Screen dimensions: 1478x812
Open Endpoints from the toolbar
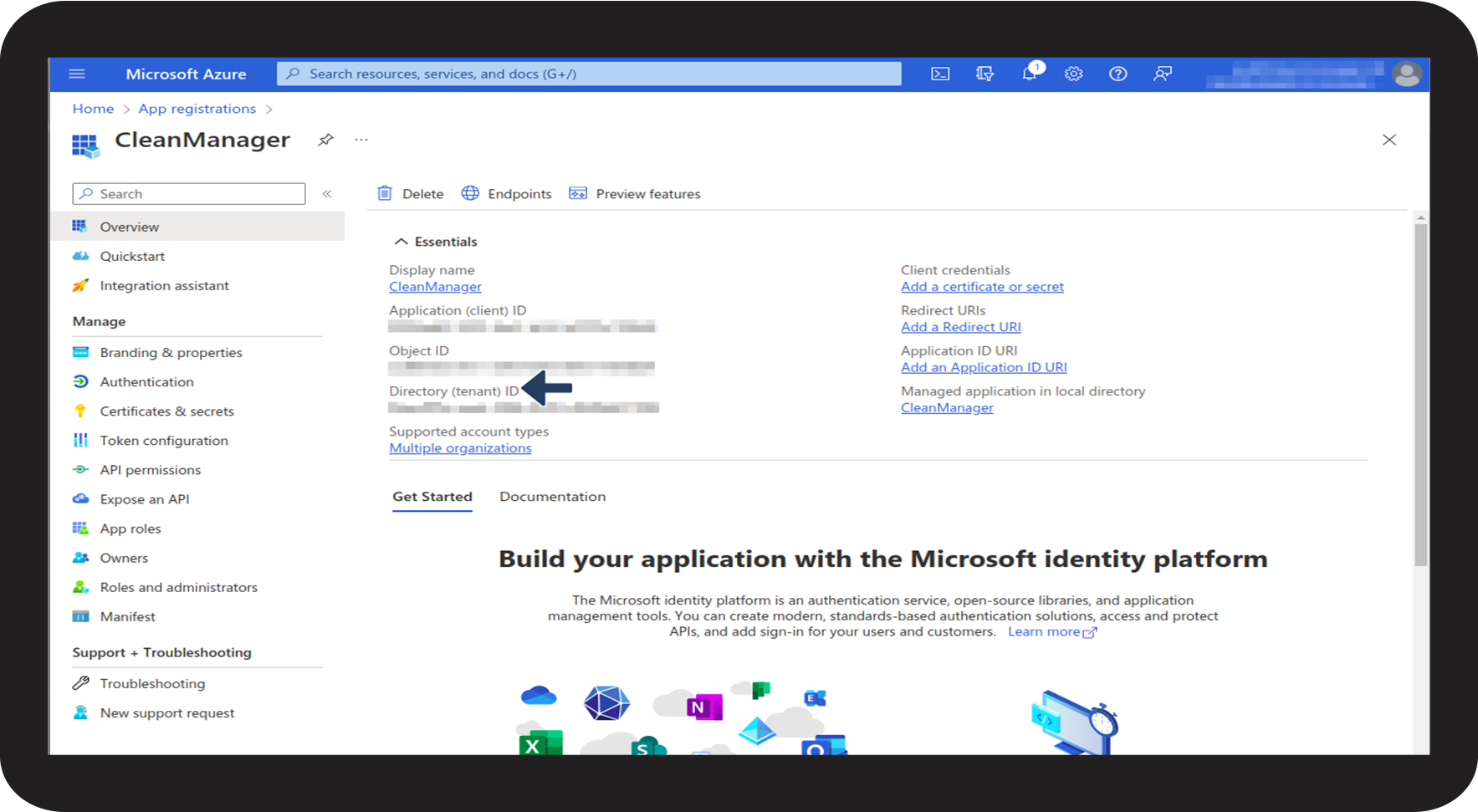tap(507, 193)
